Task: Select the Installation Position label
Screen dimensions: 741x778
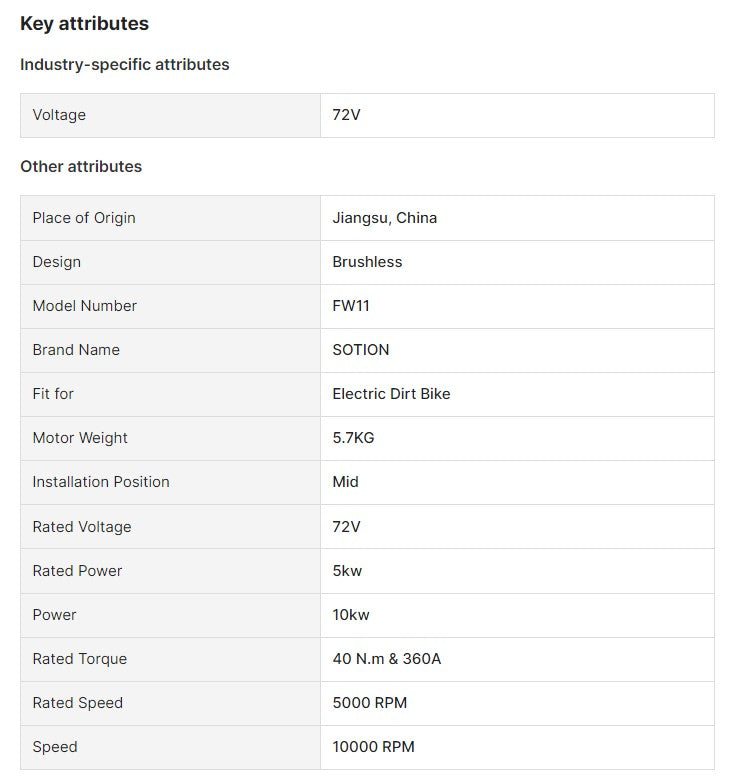Action: [x=101, y=482]
